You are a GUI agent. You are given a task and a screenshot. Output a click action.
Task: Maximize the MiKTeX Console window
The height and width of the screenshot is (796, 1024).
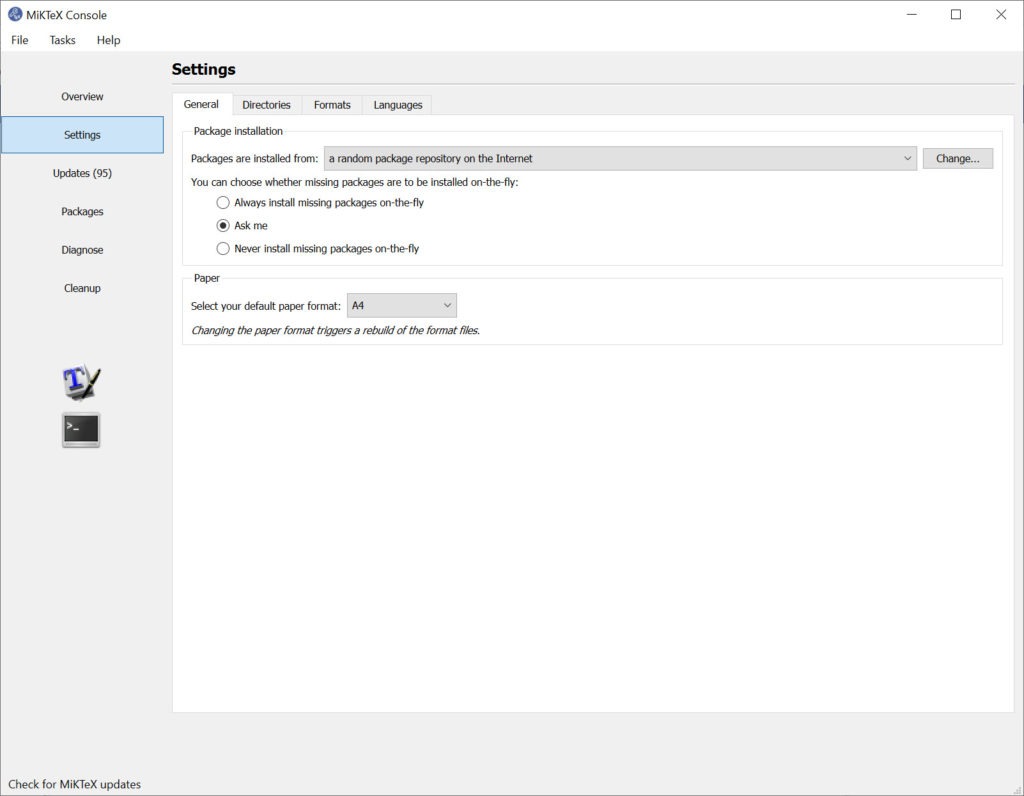pyautogui.click(x=956, y=14)
